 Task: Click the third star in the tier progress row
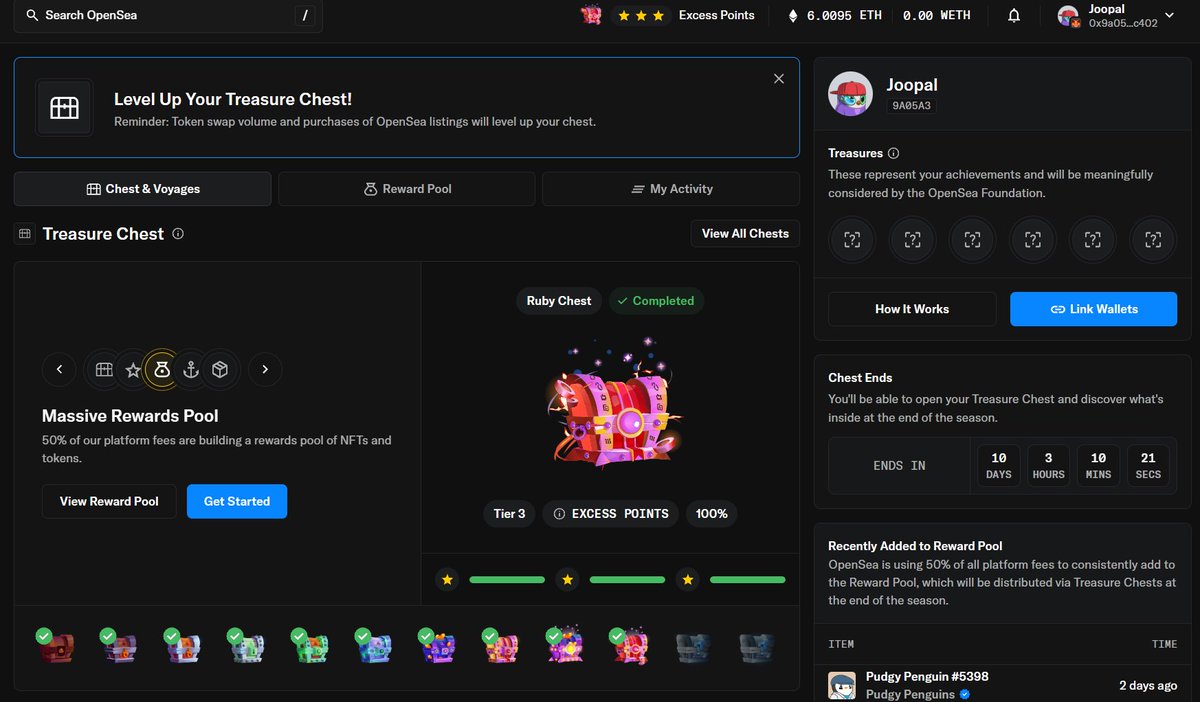tap(688, 579)
